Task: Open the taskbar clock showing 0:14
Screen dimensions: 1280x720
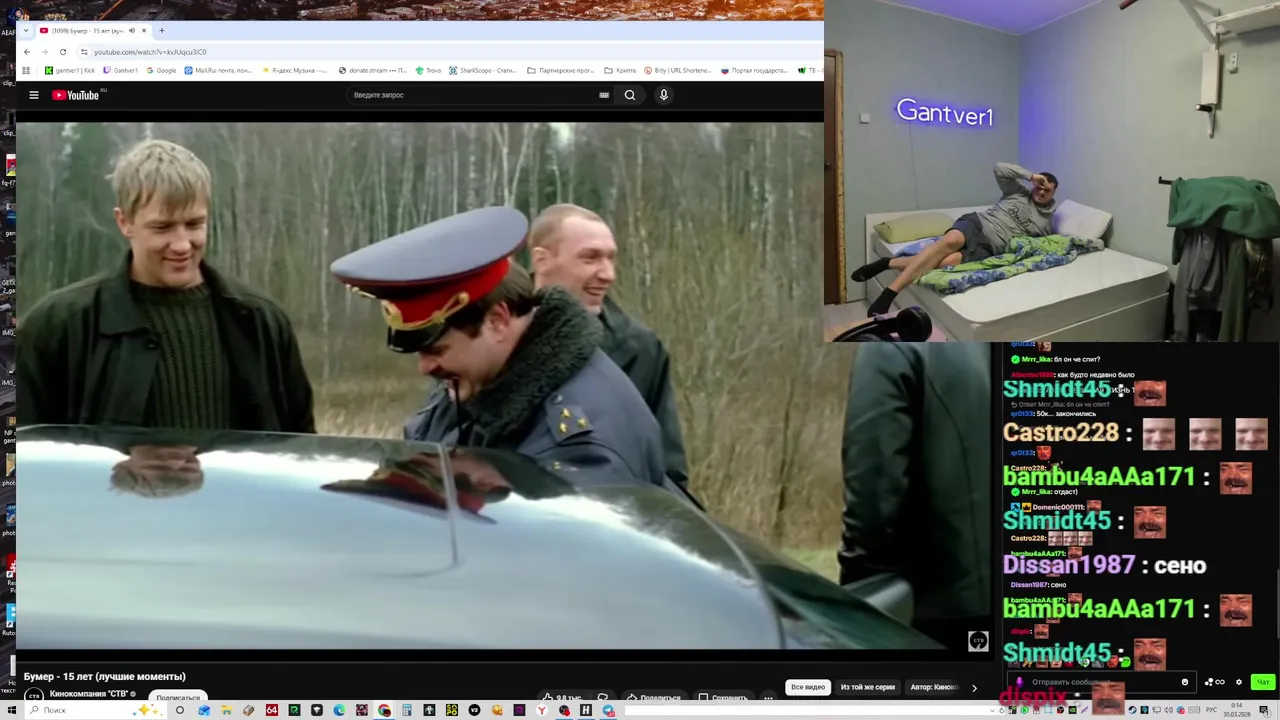Action: [1237, 710]
